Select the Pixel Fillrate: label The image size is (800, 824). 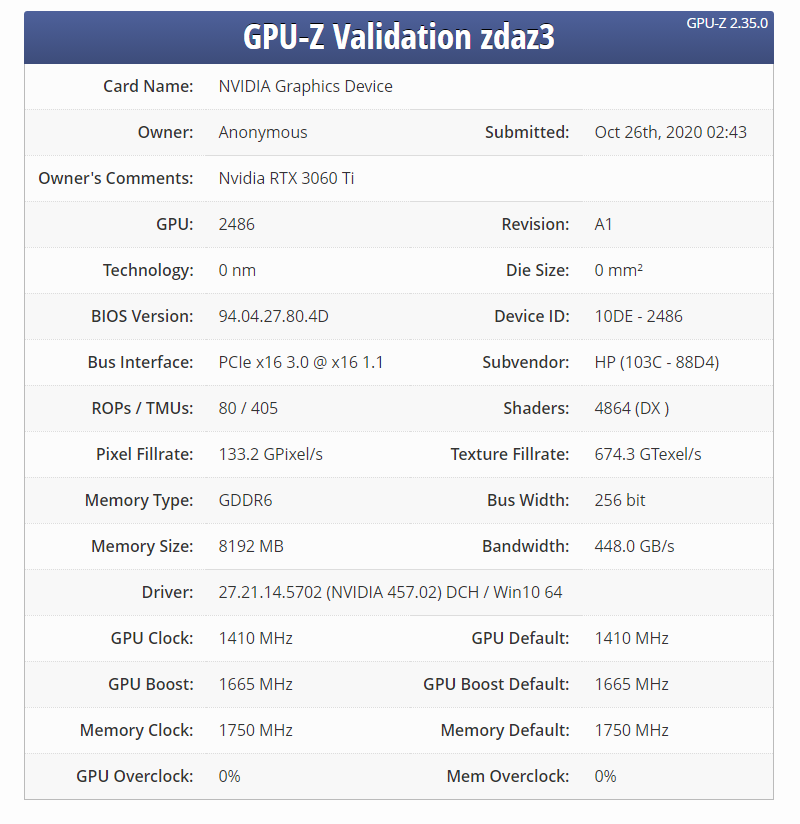click(x=145, y=454)
